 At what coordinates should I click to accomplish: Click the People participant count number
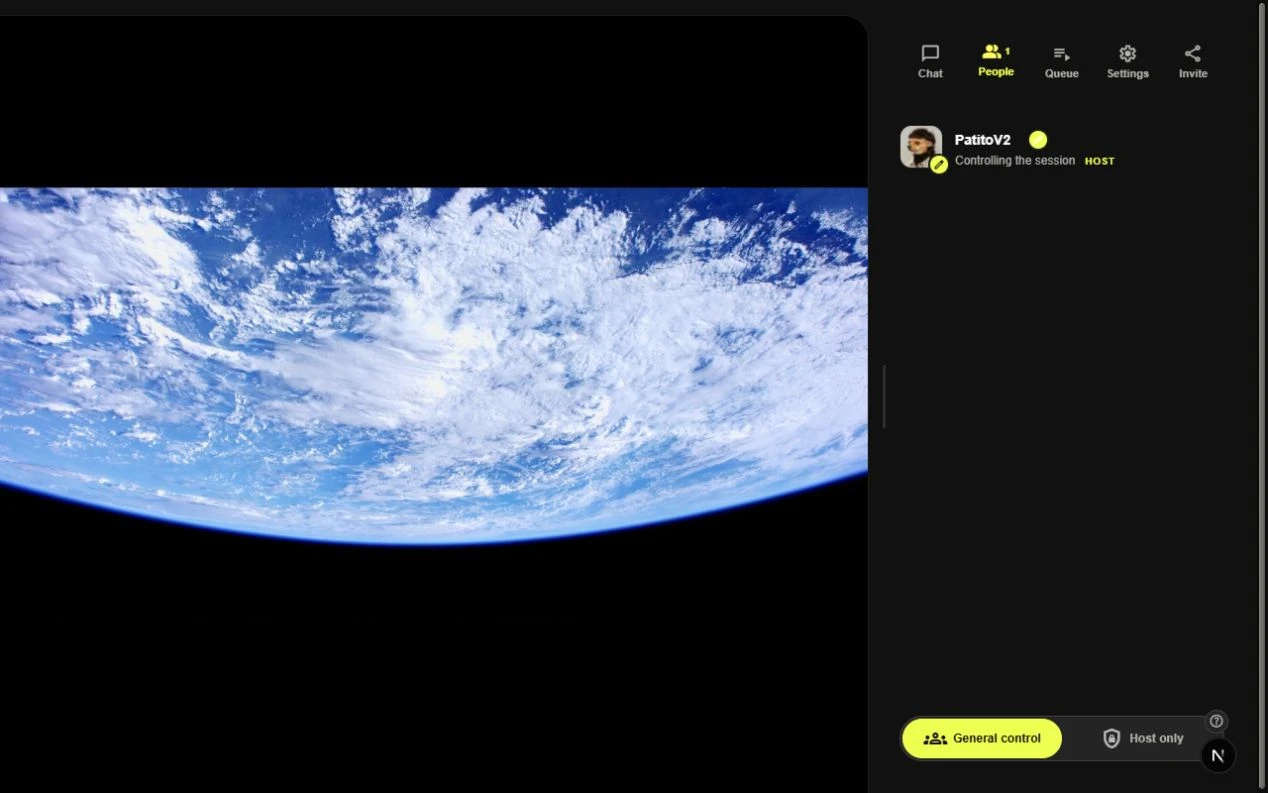(1007, 50)
